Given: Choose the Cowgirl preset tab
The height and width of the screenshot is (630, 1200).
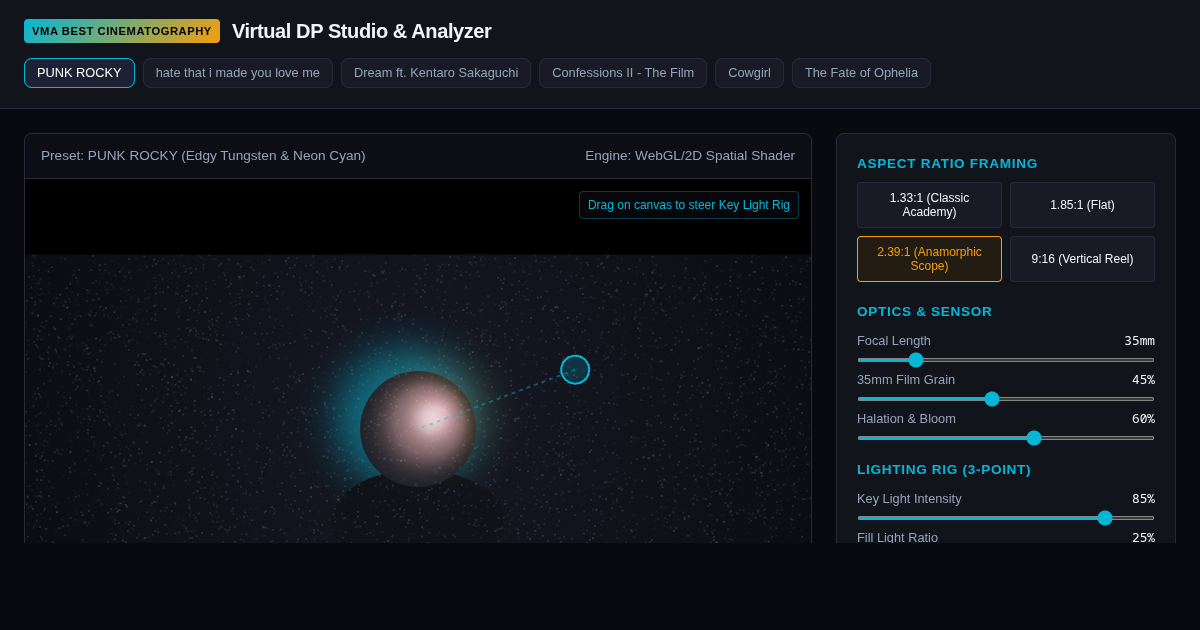Looking at the screenshot, I should point(749,73).
